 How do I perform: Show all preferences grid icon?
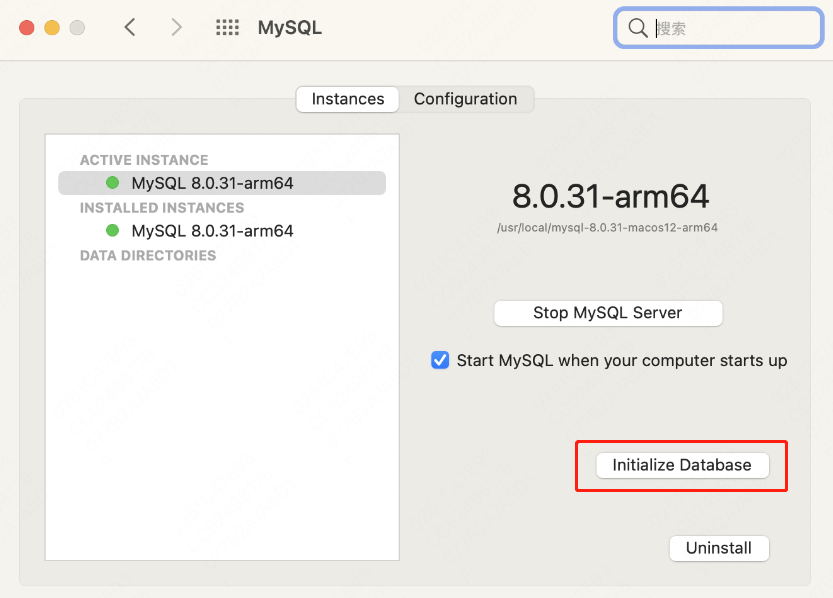(x=227, y=27)
